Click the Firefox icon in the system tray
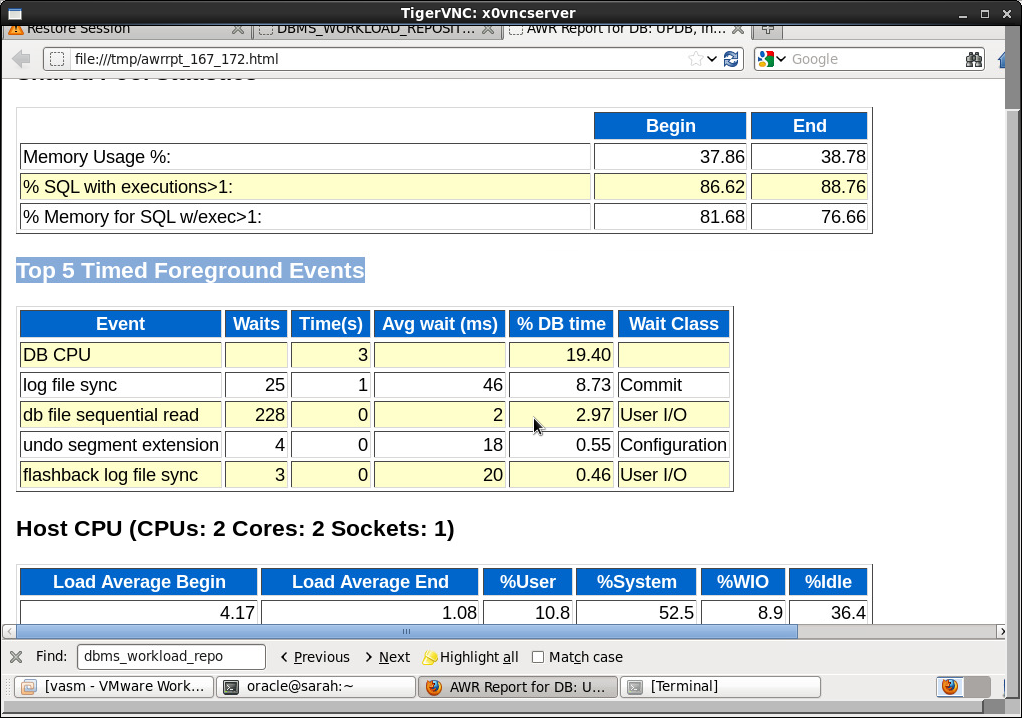Image resolution: width=1022 pixels, height=718 pixels. 950,687
